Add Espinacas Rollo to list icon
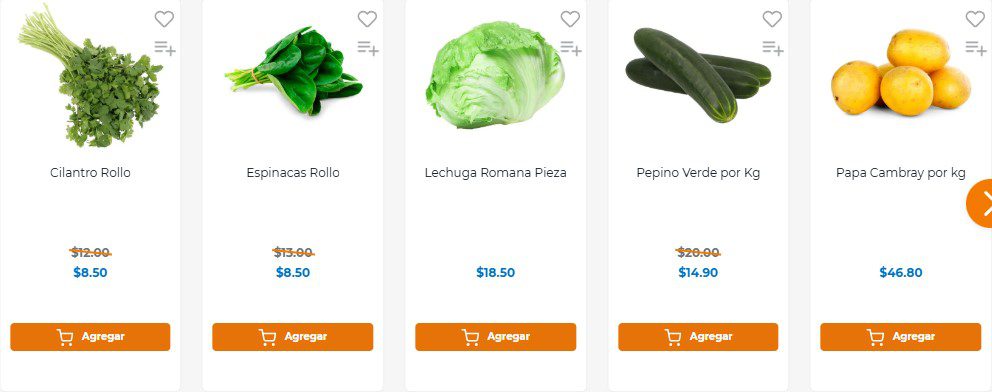This screenshot has height=392, width=992. 368,47
